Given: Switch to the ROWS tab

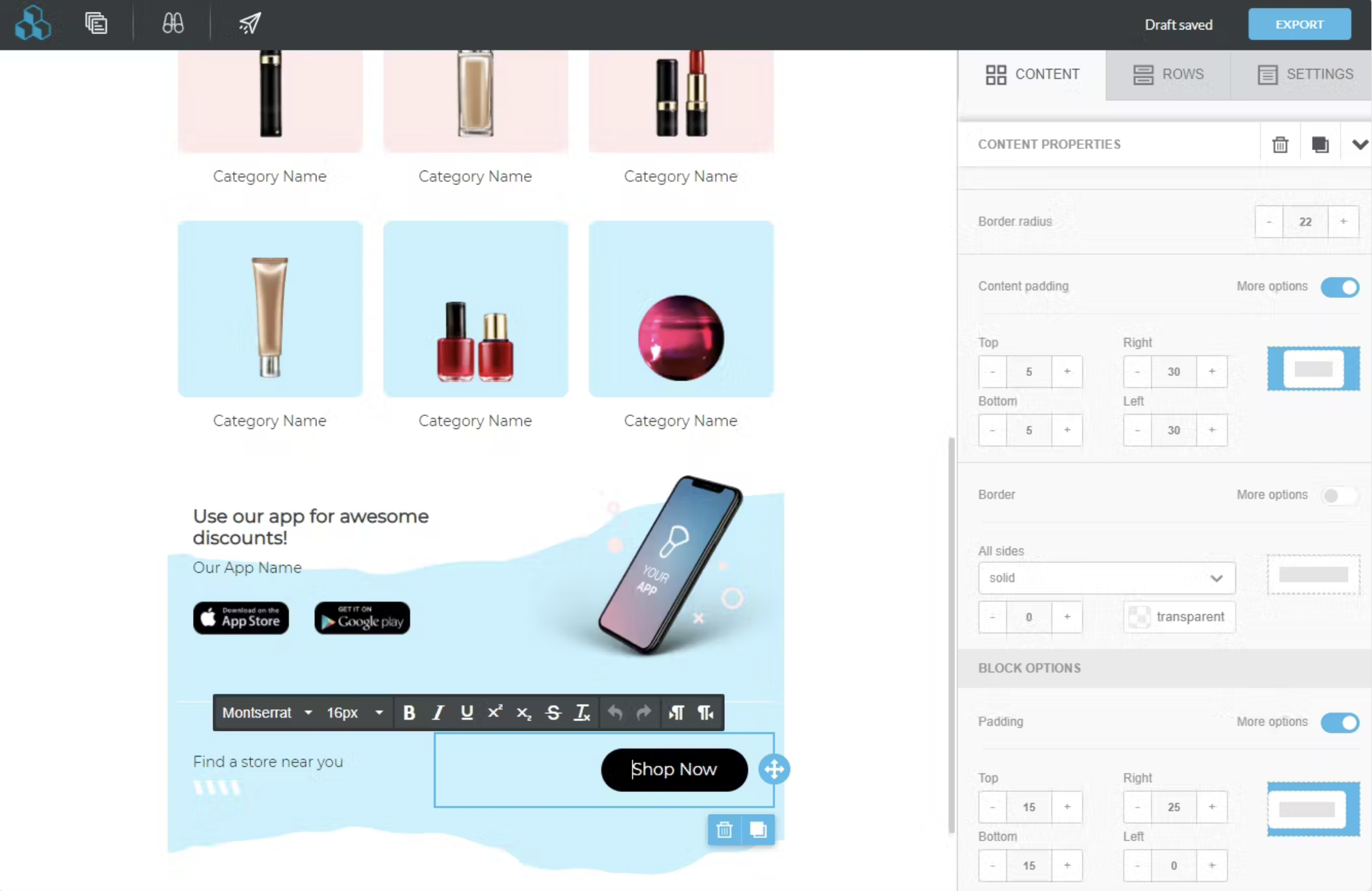Looking at the screenshot, I should click(x=1168, y=74).
